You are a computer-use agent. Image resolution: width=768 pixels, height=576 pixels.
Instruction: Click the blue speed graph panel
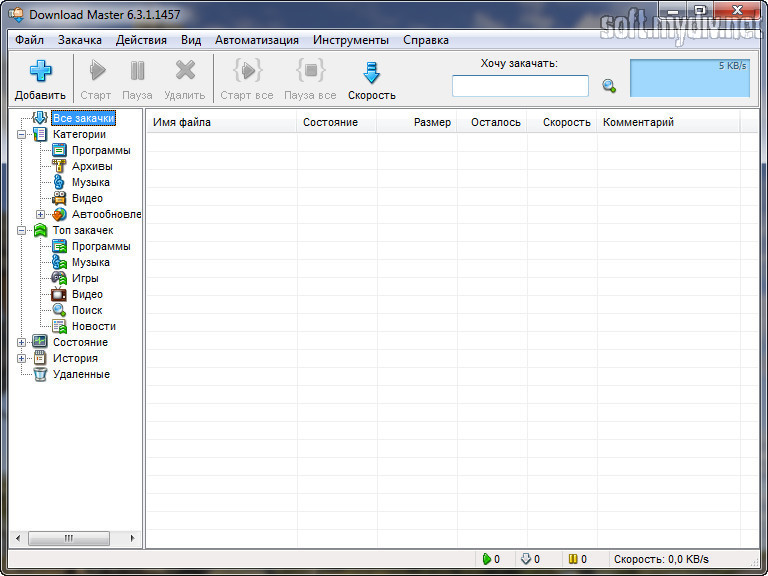690,78
